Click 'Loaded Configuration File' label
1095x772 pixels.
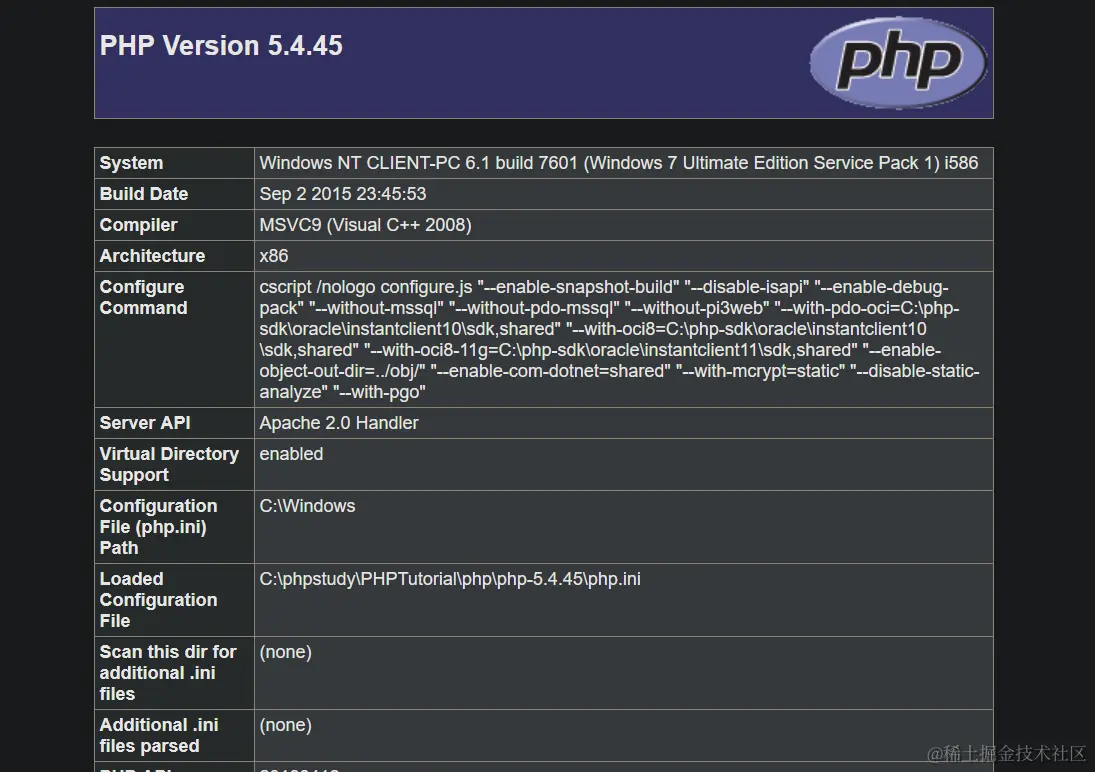[159, 599]
